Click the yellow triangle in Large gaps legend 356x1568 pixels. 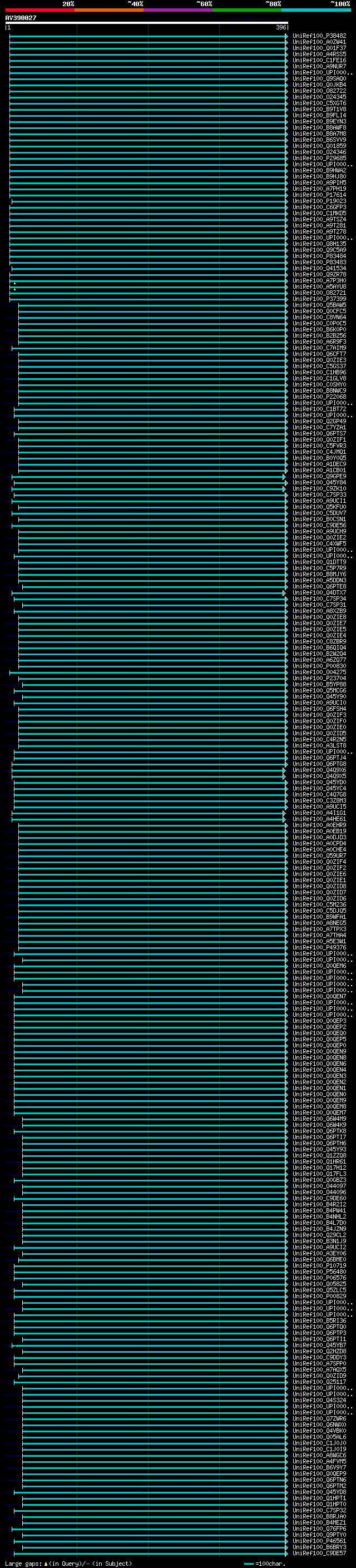tap(46, 1563)
